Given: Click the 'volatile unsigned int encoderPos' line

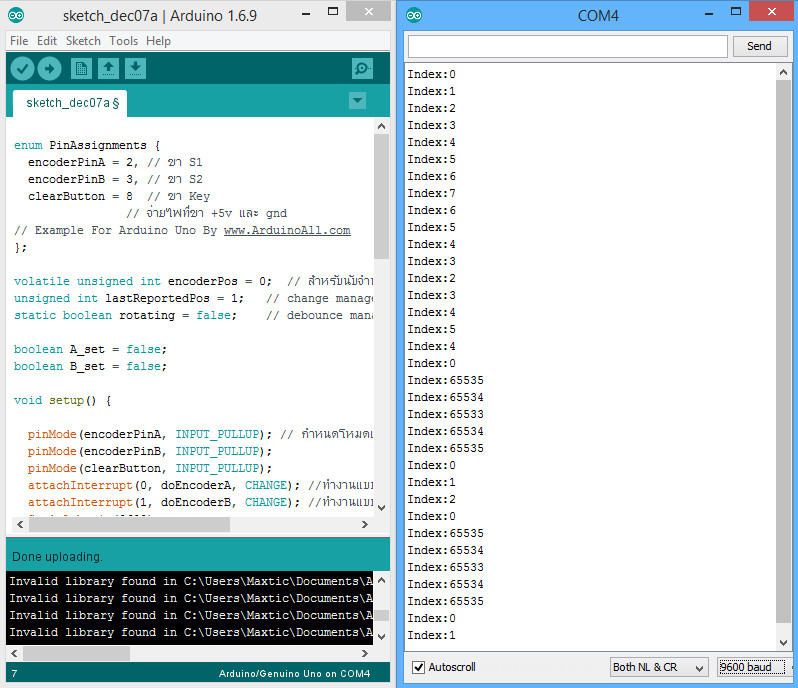Looking at the screenshot, I should point(193,281).
